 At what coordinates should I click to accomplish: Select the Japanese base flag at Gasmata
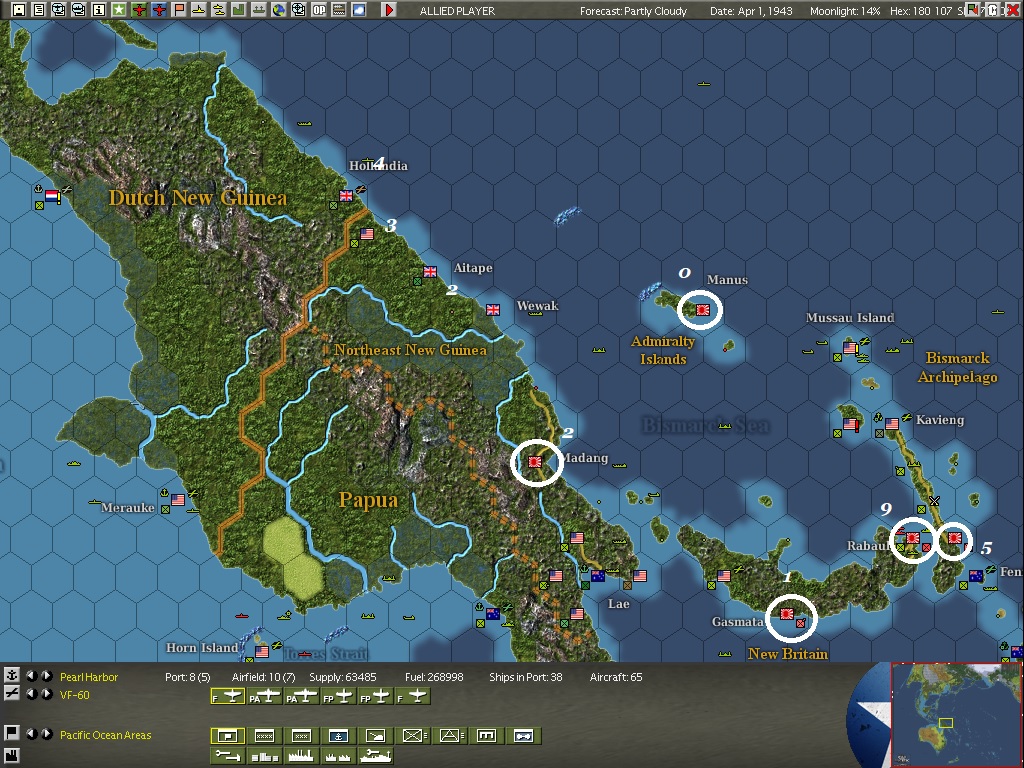[787, 614]
